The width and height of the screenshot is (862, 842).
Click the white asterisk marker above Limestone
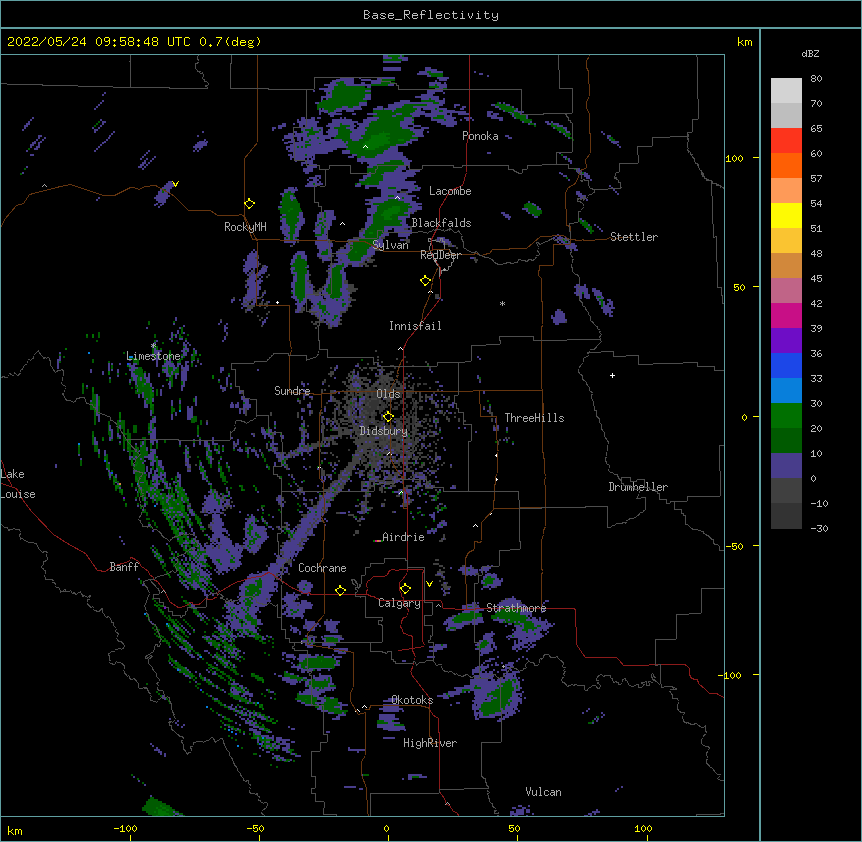point(154,346)
